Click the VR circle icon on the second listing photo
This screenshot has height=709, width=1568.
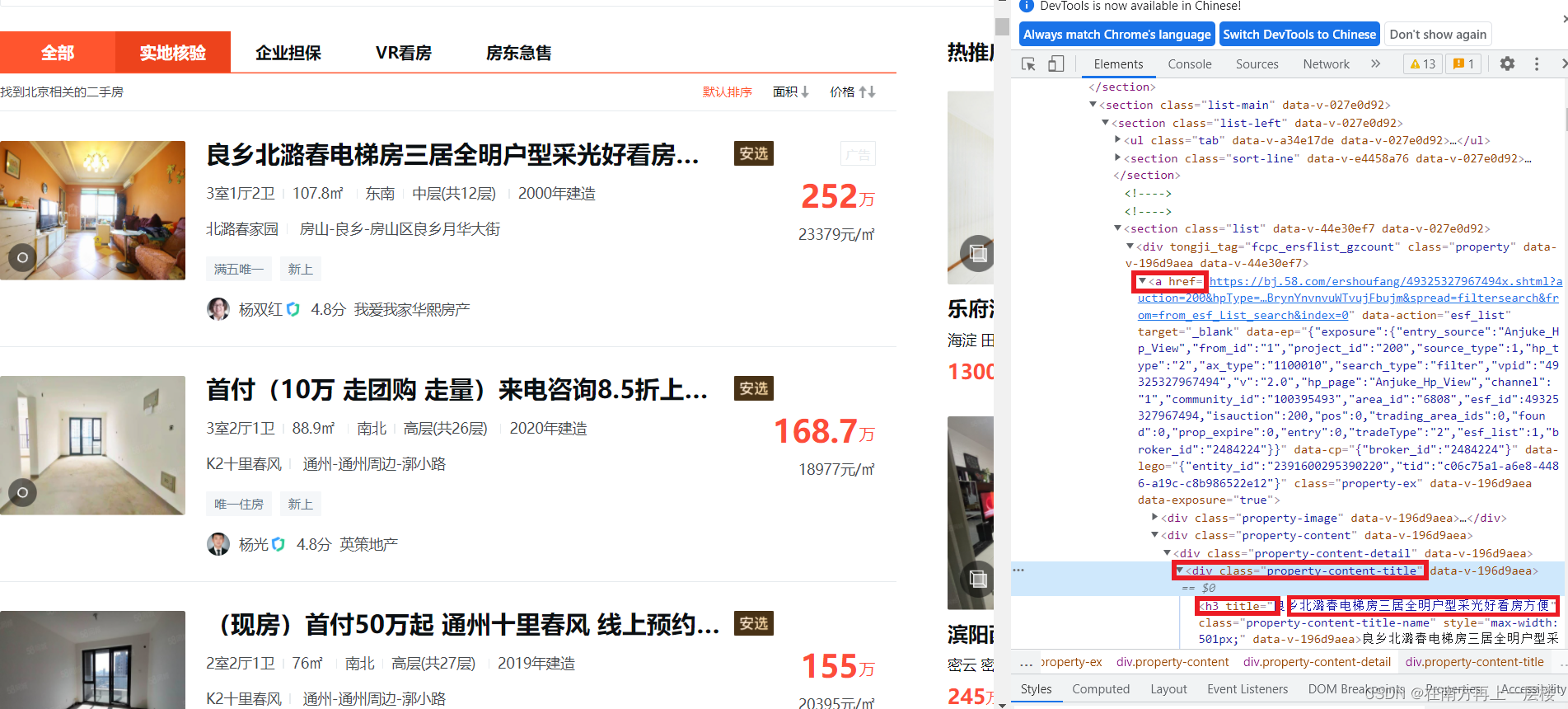point(22,493)
